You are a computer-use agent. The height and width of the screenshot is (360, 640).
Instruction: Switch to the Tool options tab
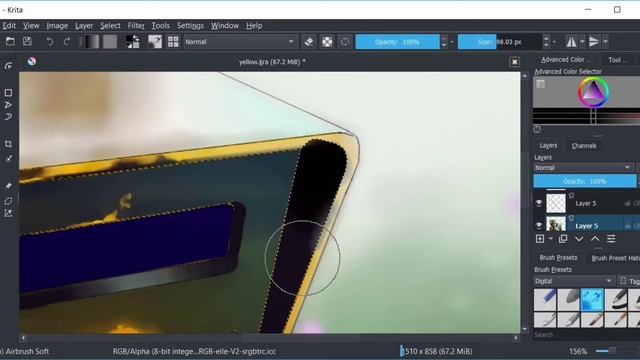pos(617,60)
